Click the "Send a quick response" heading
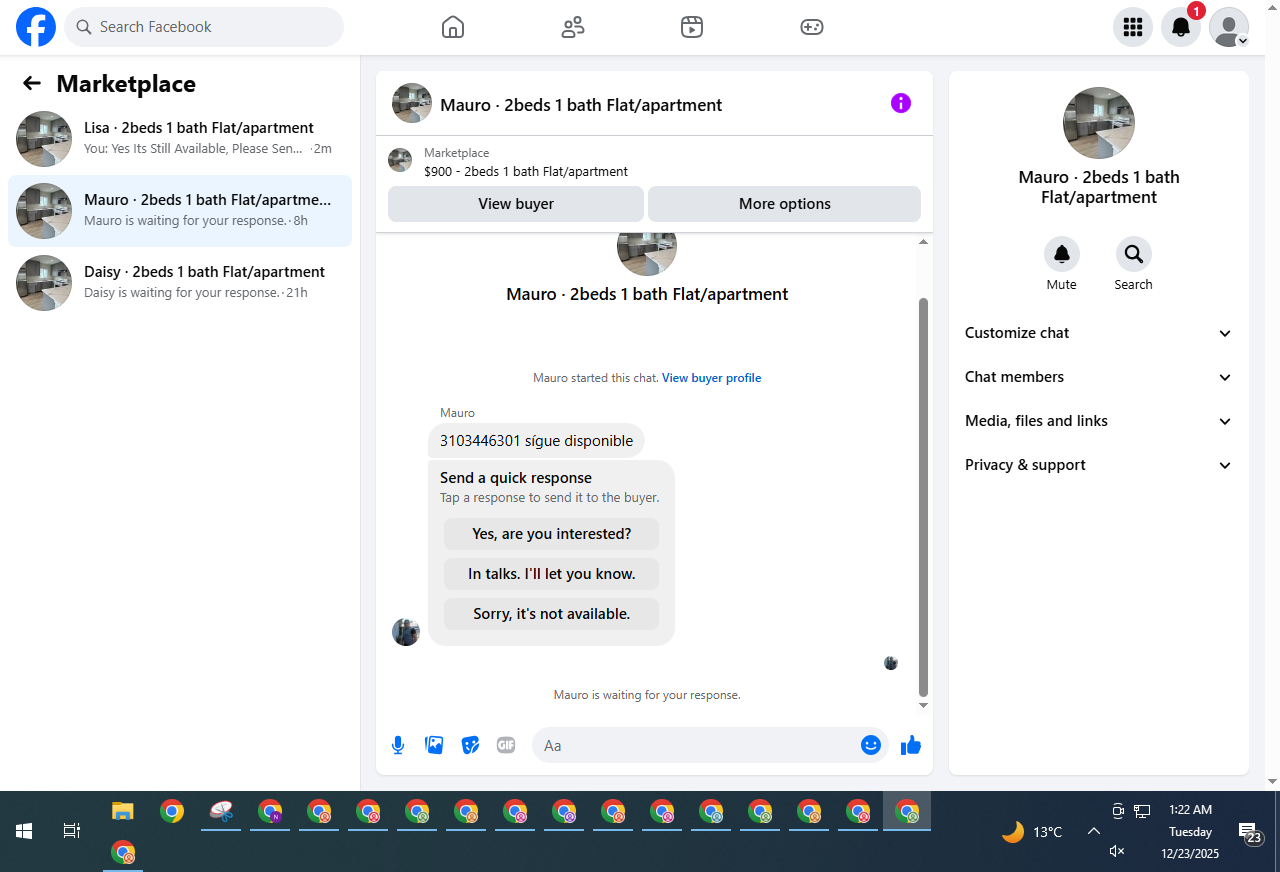The height and width of the screenshot is (872, 1280). 516,478
